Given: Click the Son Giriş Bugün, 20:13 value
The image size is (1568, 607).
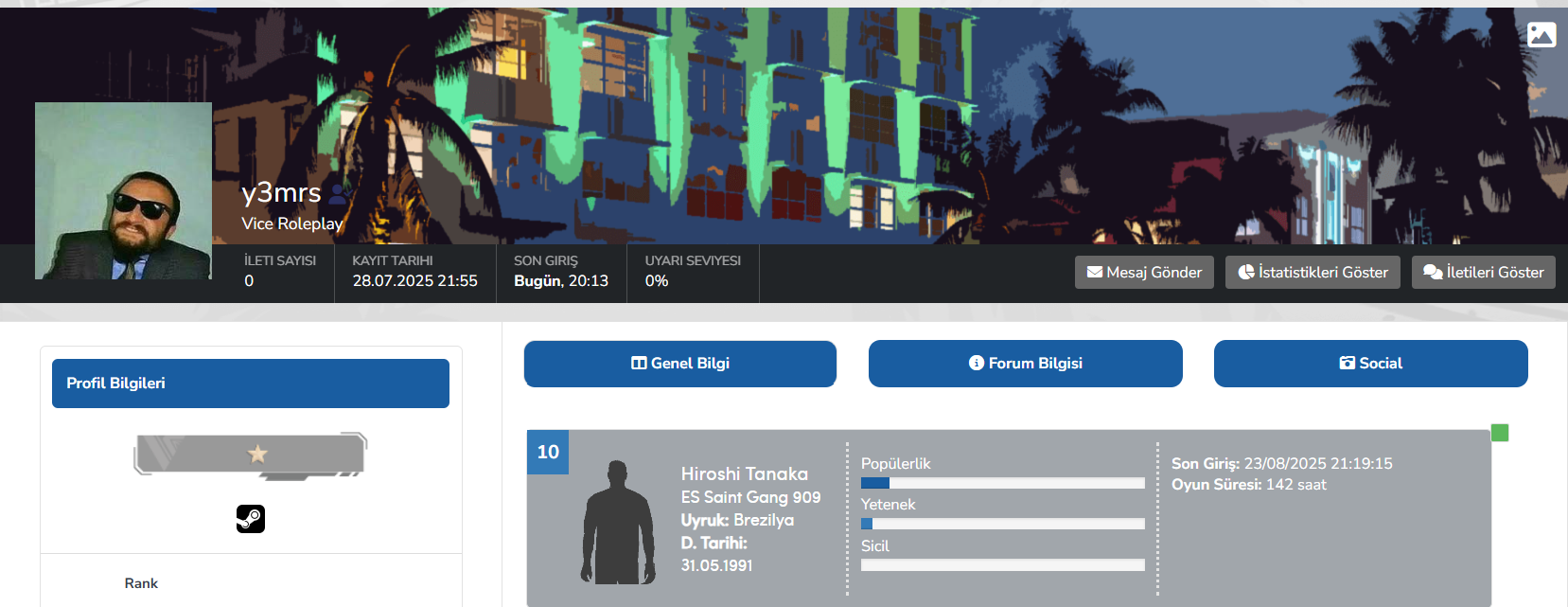Looking at the screenshot, I should pos(561,280).
